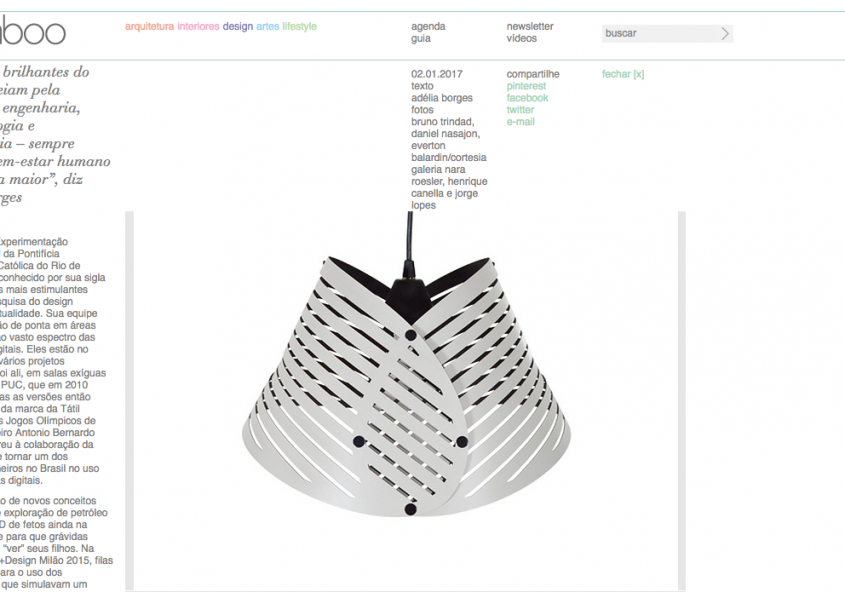Open the vídeos page
845x592 pixels.
(522, 38)
